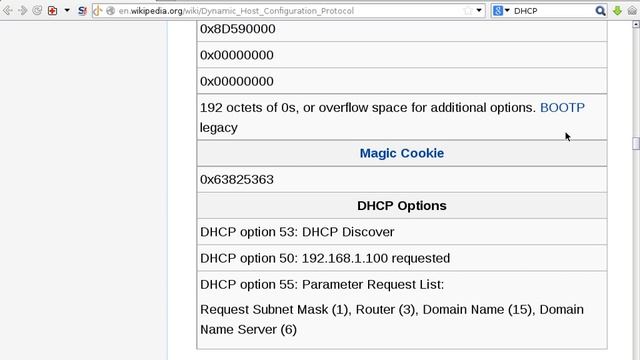
Task: Go back with the back arrow
Action: 8,11
